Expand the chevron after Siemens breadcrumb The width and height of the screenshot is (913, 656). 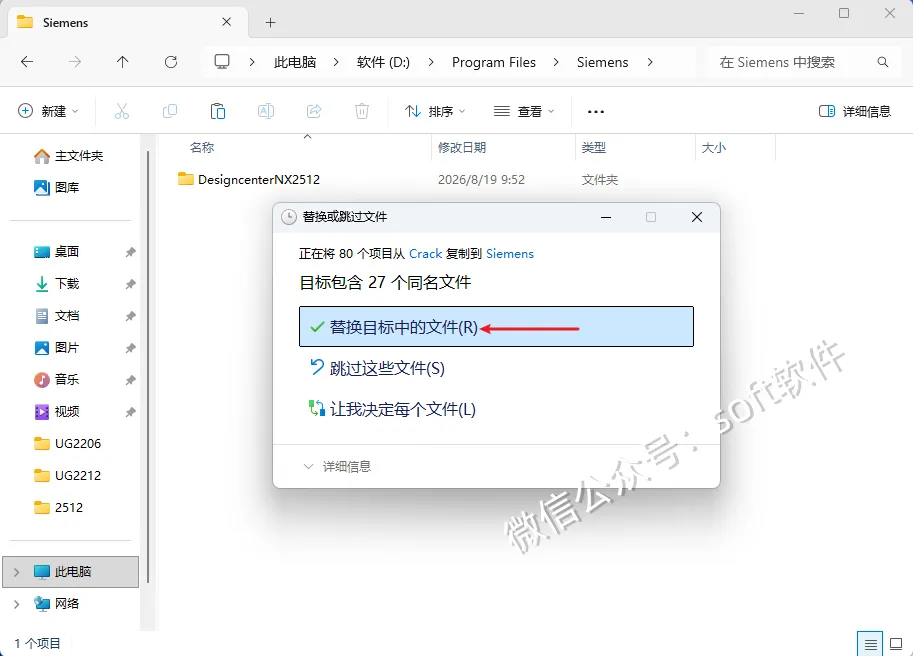click(x=650, y=62)
